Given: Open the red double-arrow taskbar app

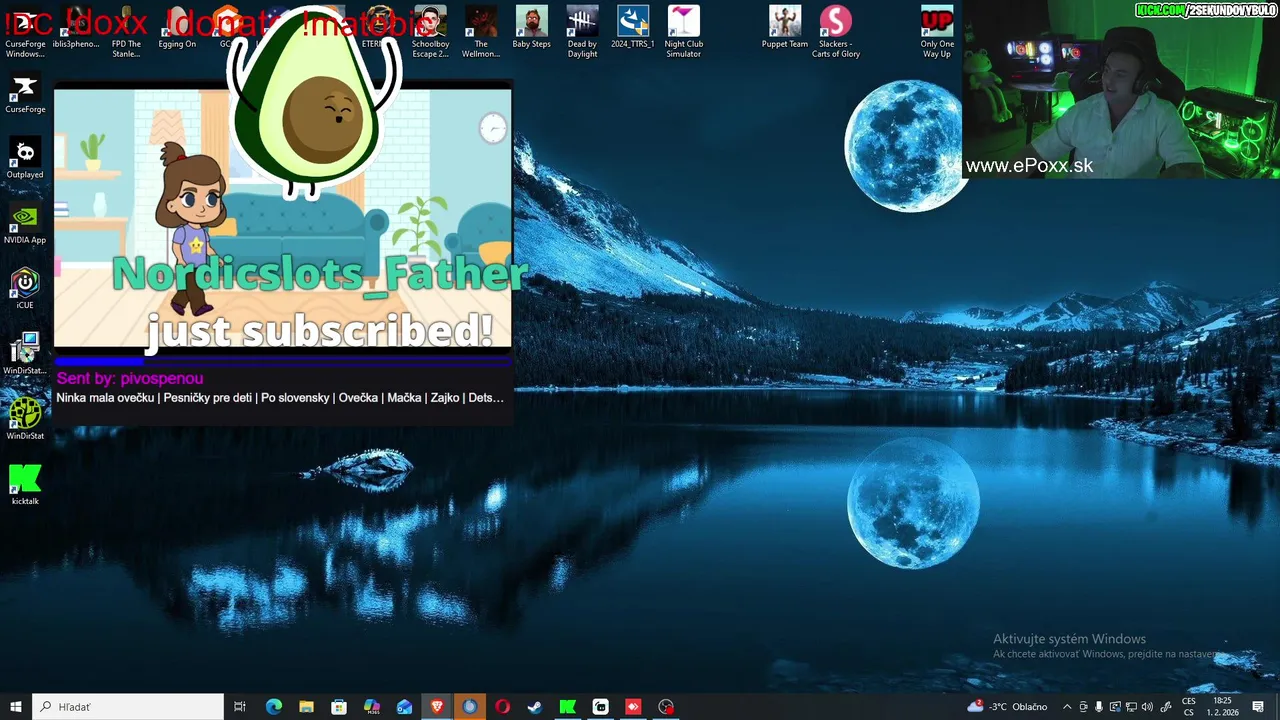Looking at the screenshot, I should click(x=633, y=707).
